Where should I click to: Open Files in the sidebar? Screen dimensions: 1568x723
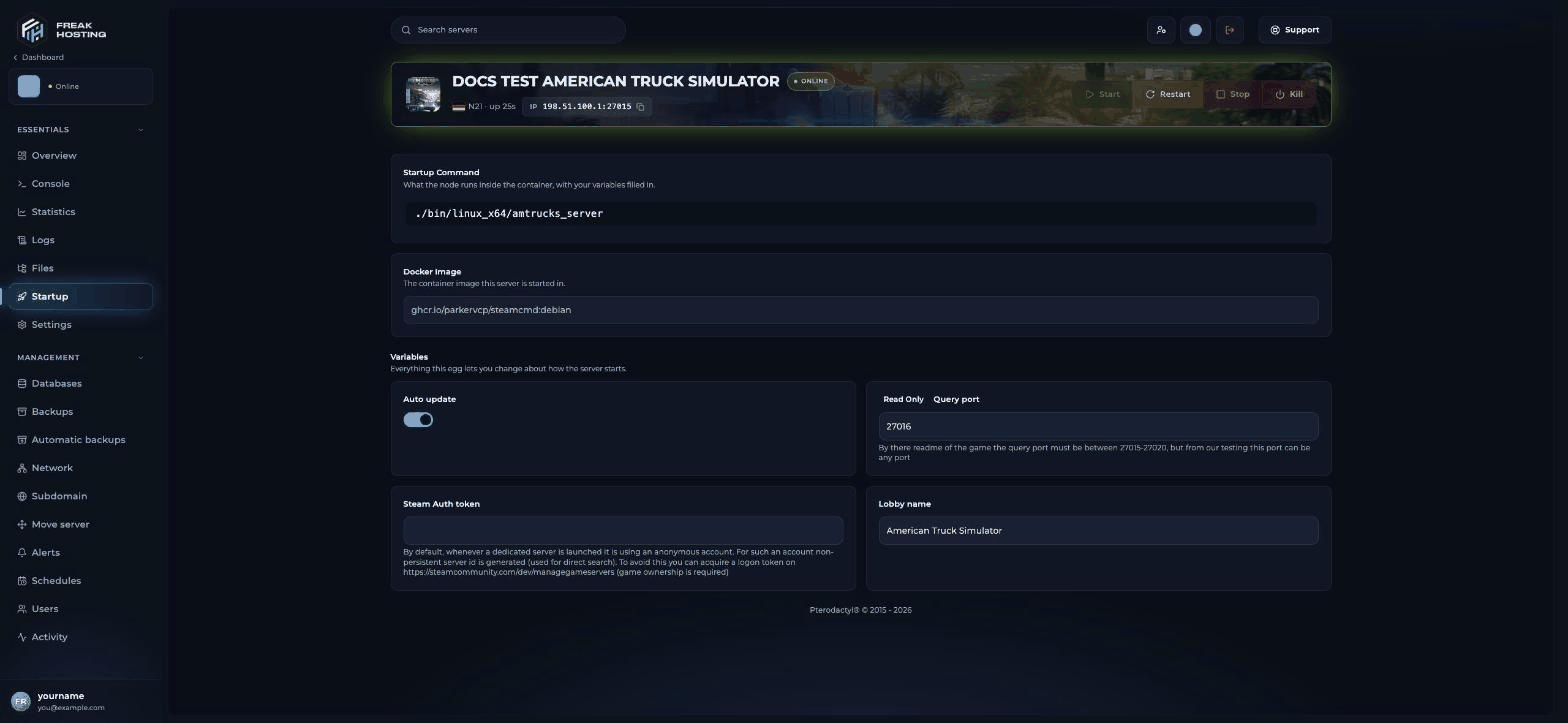point(80,268)
